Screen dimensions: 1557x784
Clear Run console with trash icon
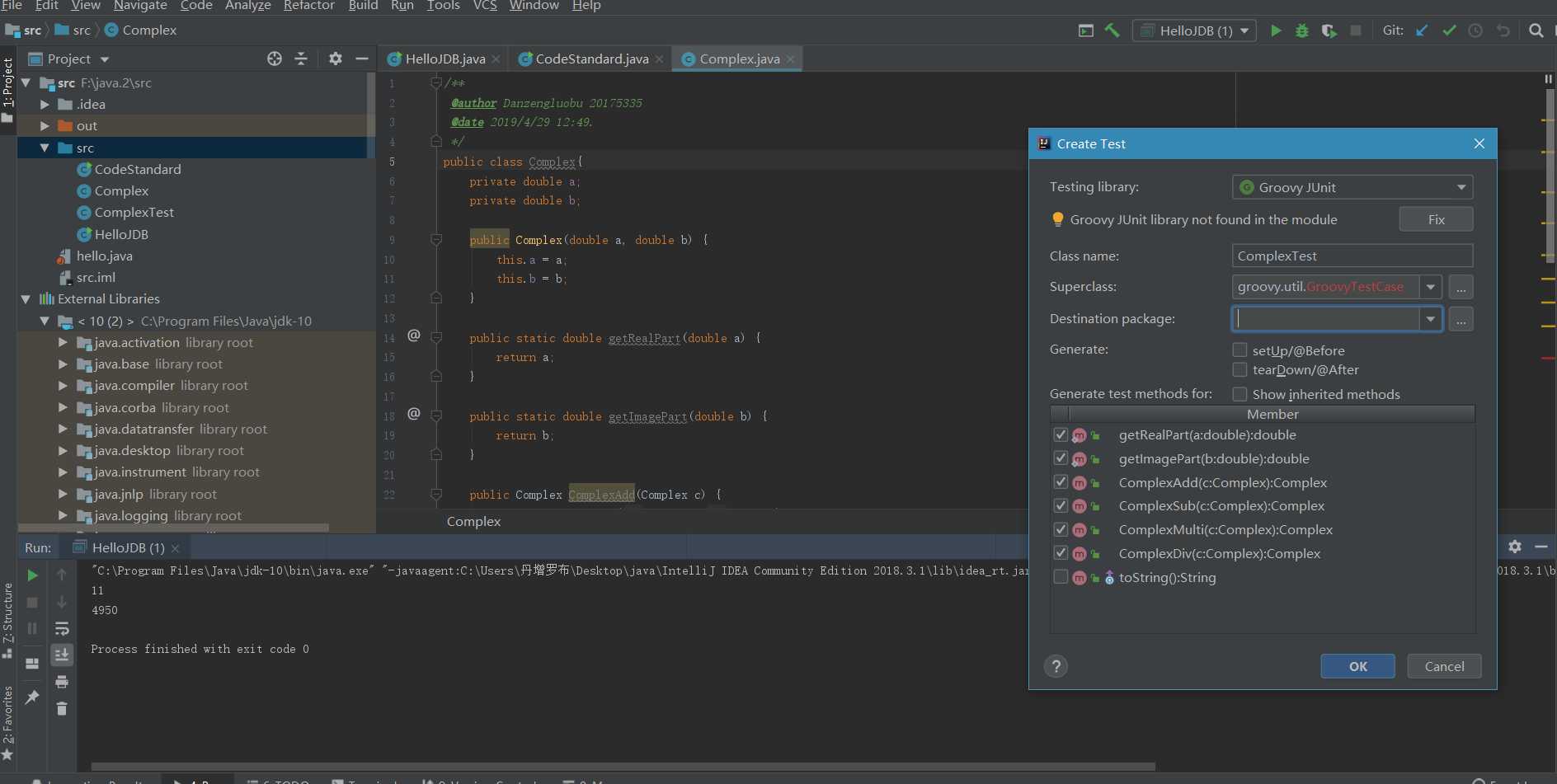(62, 708)
